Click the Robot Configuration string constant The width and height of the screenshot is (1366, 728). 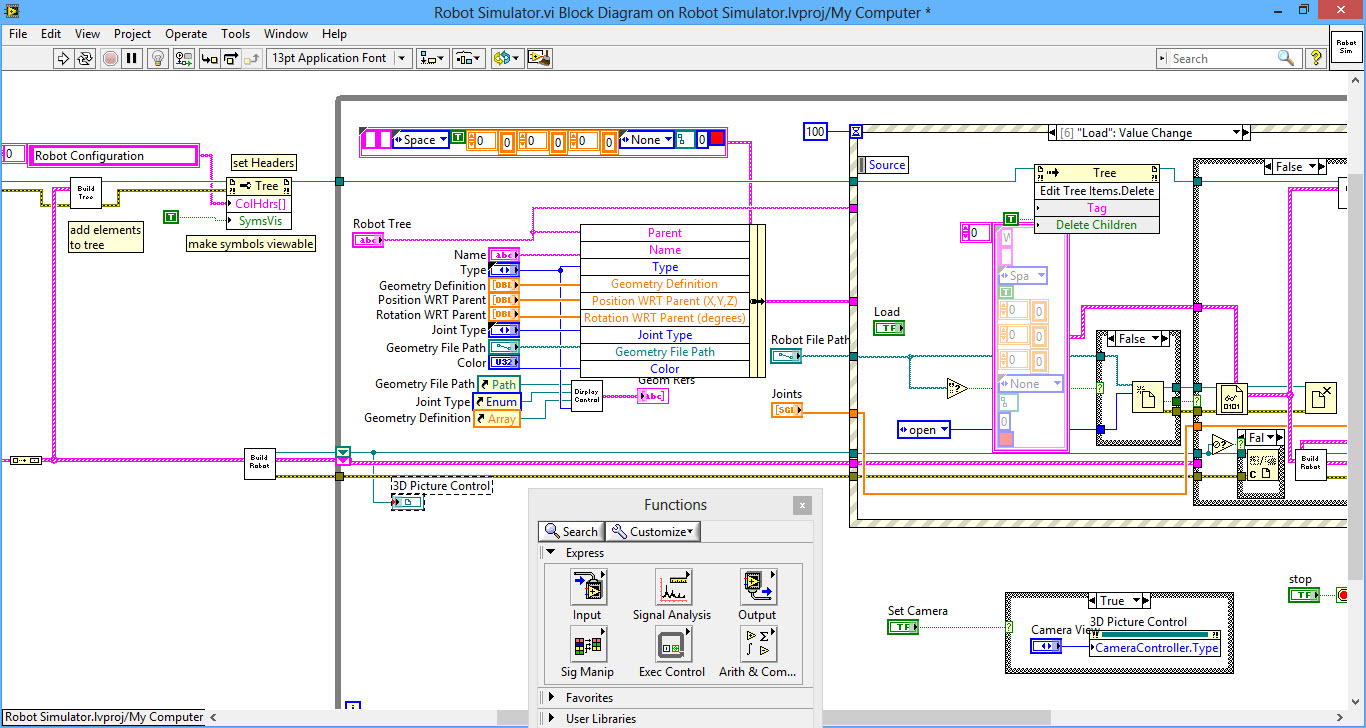114,155
